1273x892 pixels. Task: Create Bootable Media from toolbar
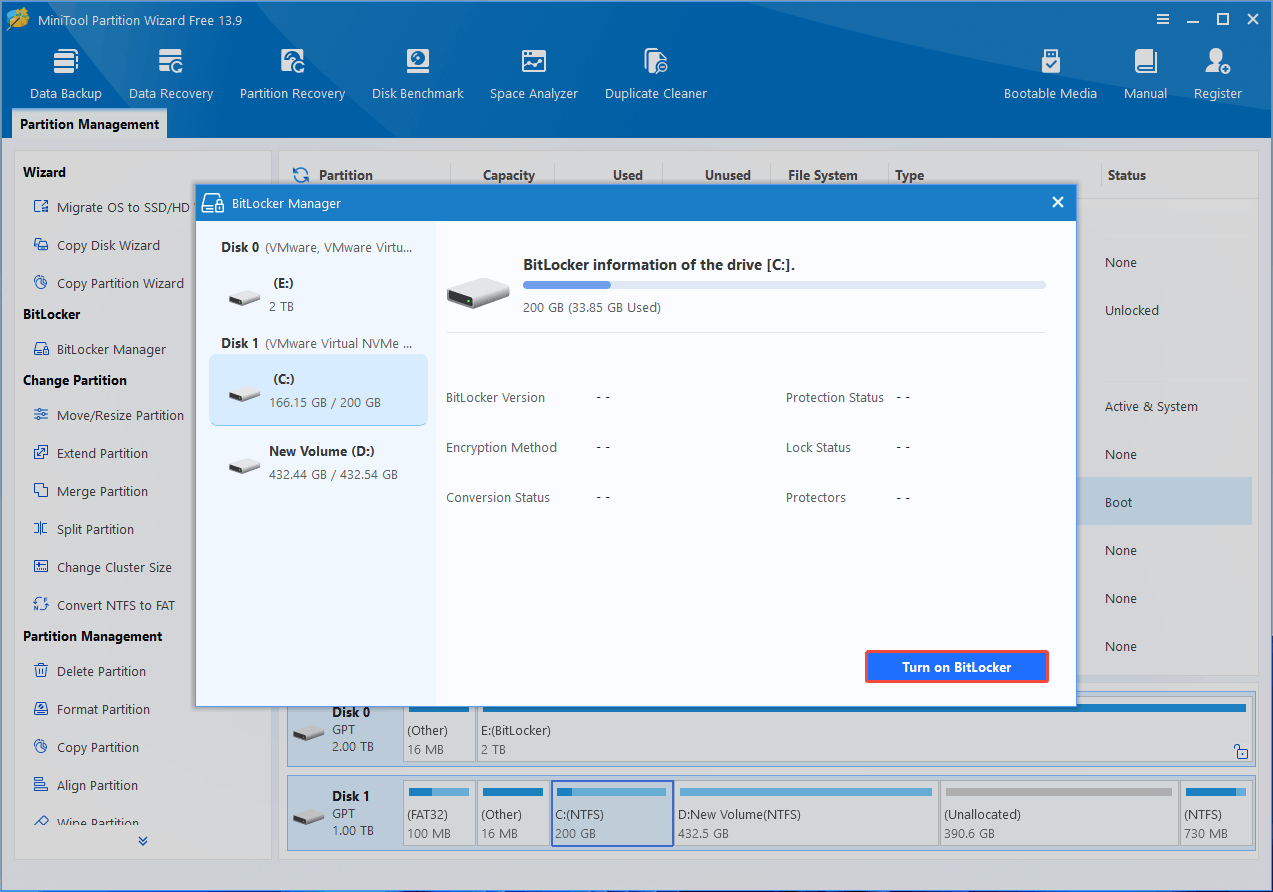pos(1050,74)
